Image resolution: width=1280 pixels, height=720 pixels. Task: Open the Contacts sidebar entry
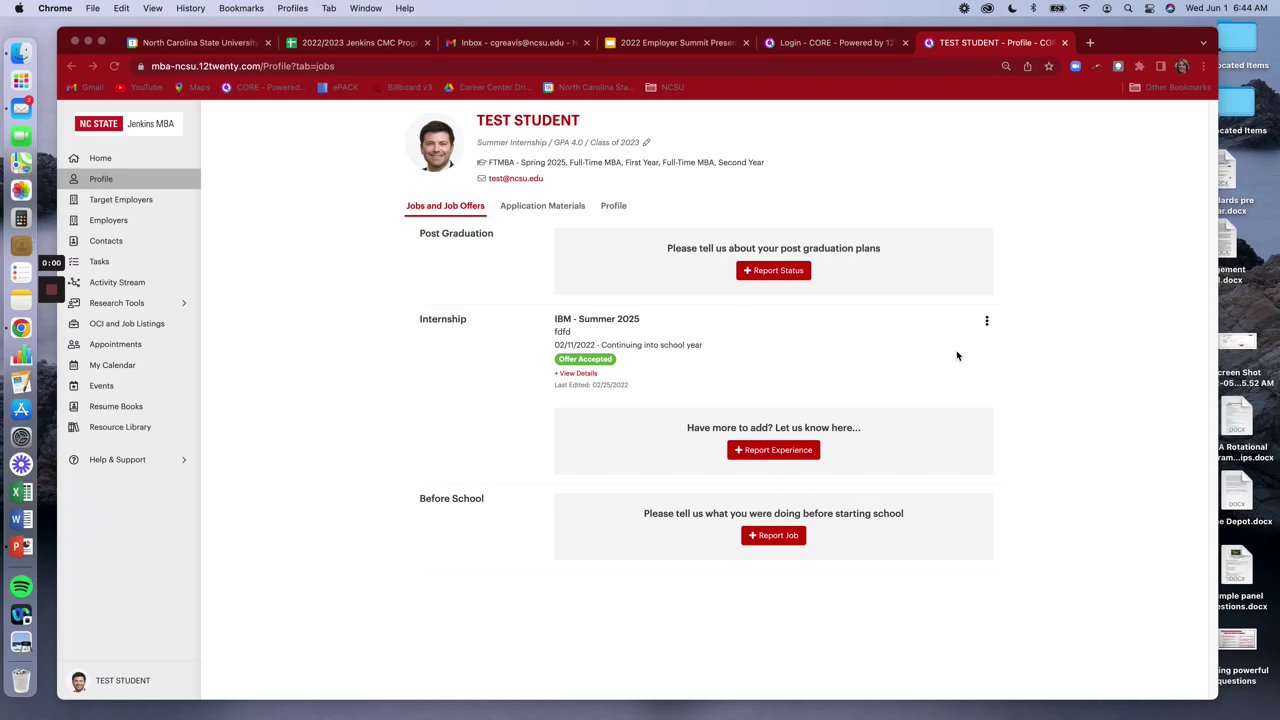pyautogui.click(x=106, y=241)
